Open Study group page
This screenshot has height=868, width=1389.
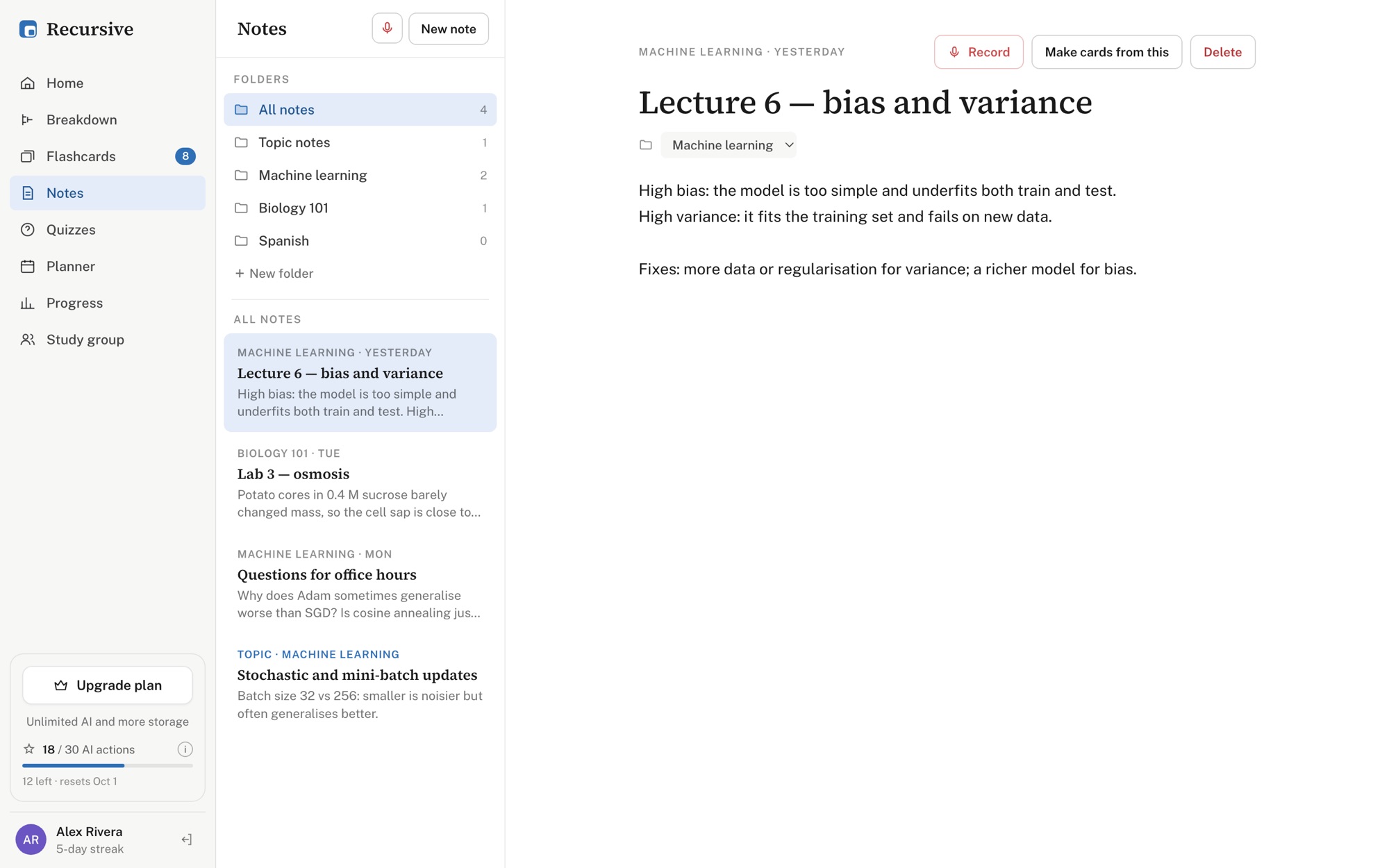(x=108, y=340)
